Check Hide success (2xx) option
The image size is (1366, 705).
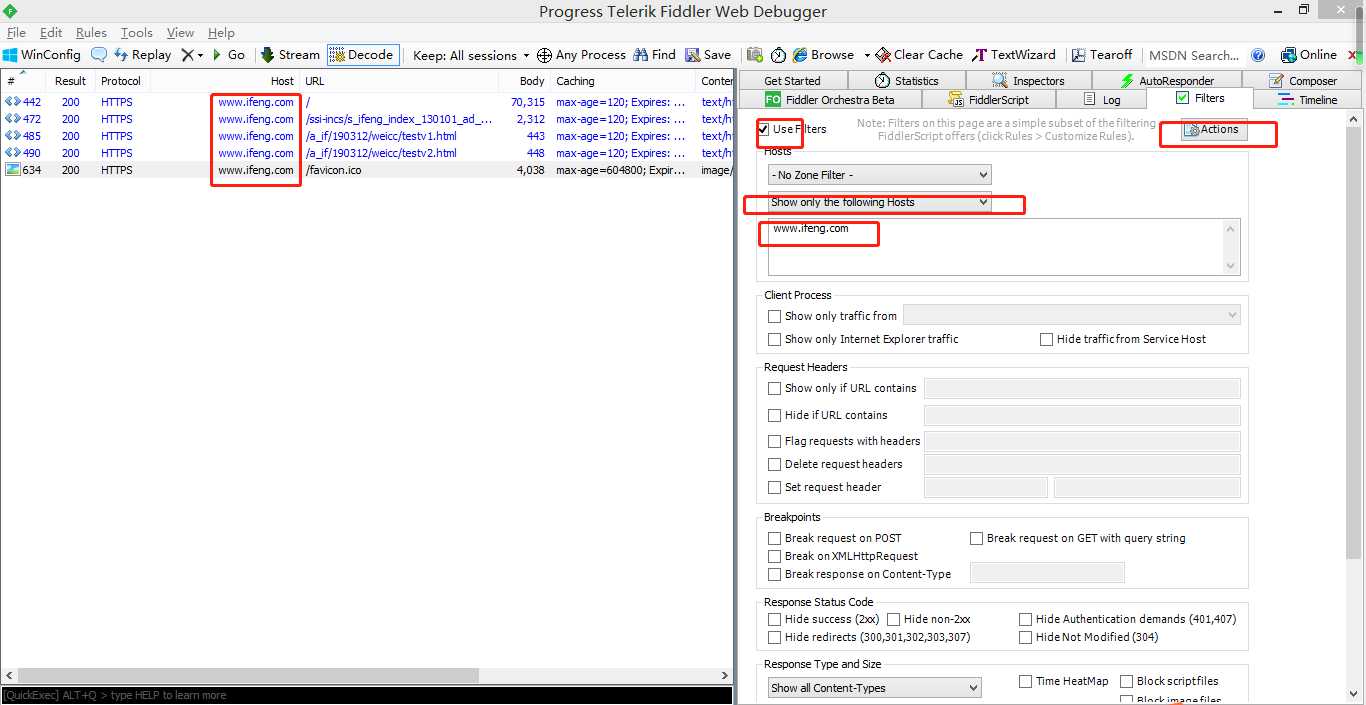pyautogui.click(x=774, y=619)
